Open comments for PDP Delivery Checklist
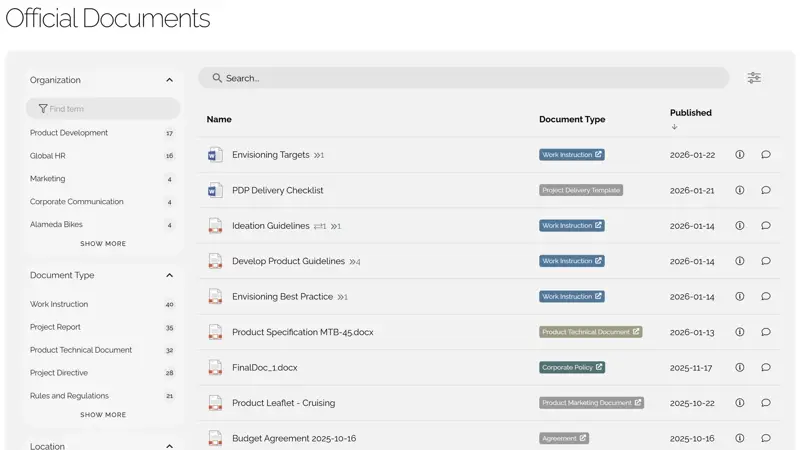800x450 pixels. (x=766, y=190)
